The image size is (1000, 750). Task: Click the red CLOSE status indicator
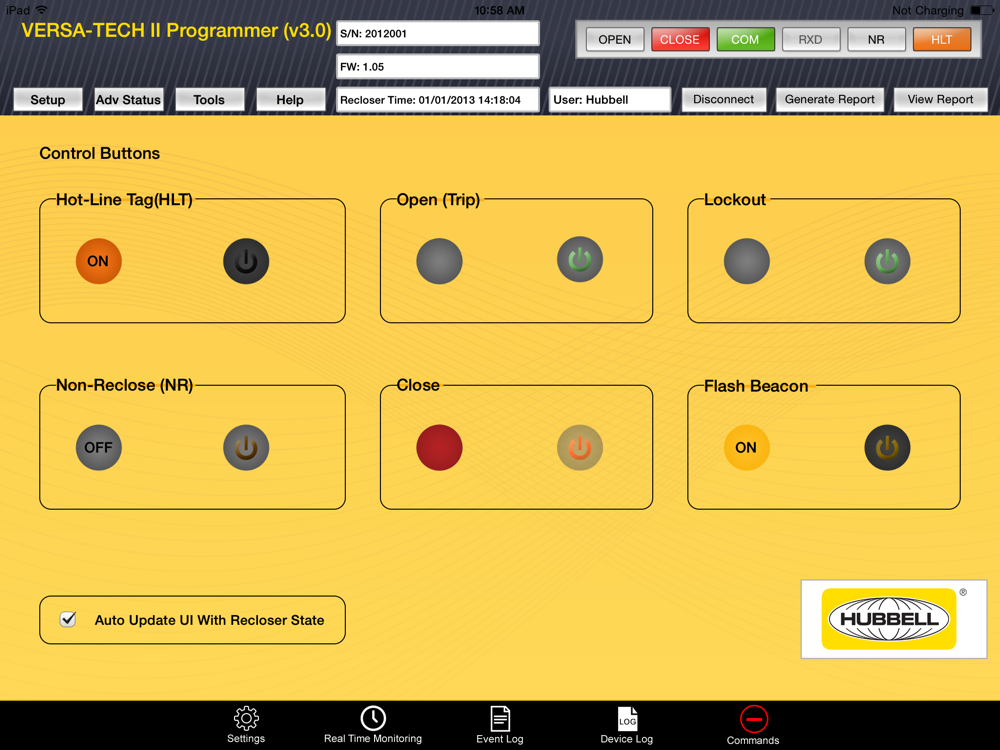[680, 40]
